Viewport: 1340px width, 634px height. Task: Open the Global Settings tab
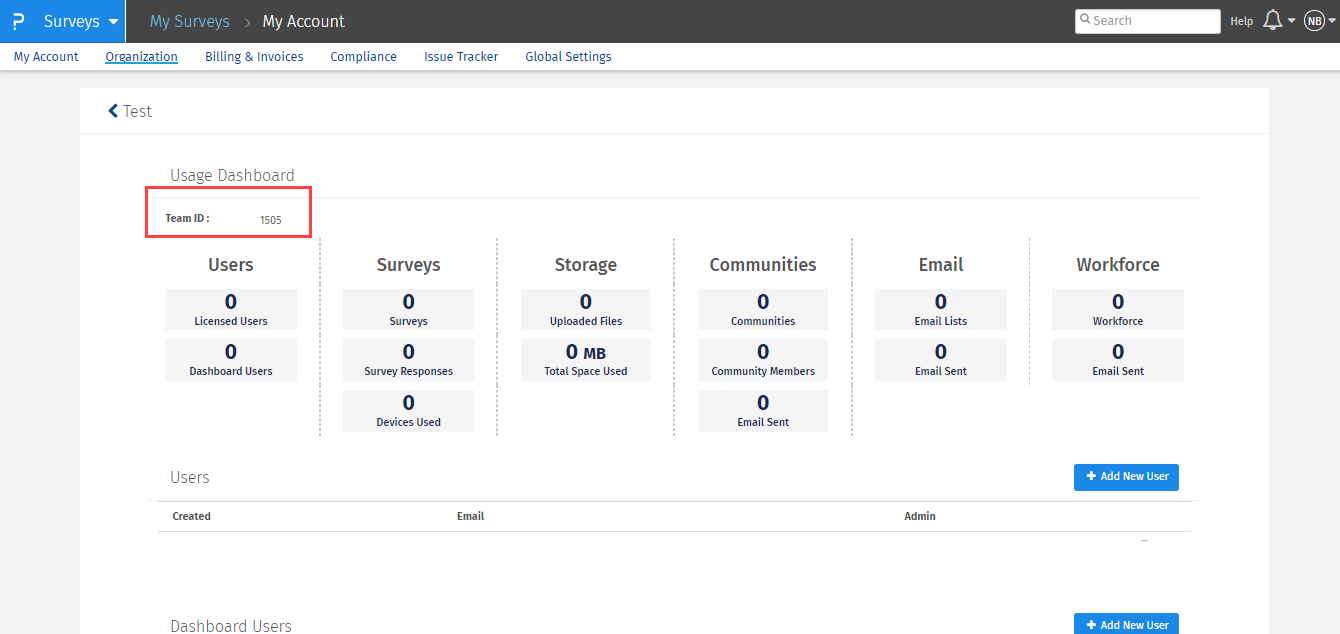pos(568,57)
